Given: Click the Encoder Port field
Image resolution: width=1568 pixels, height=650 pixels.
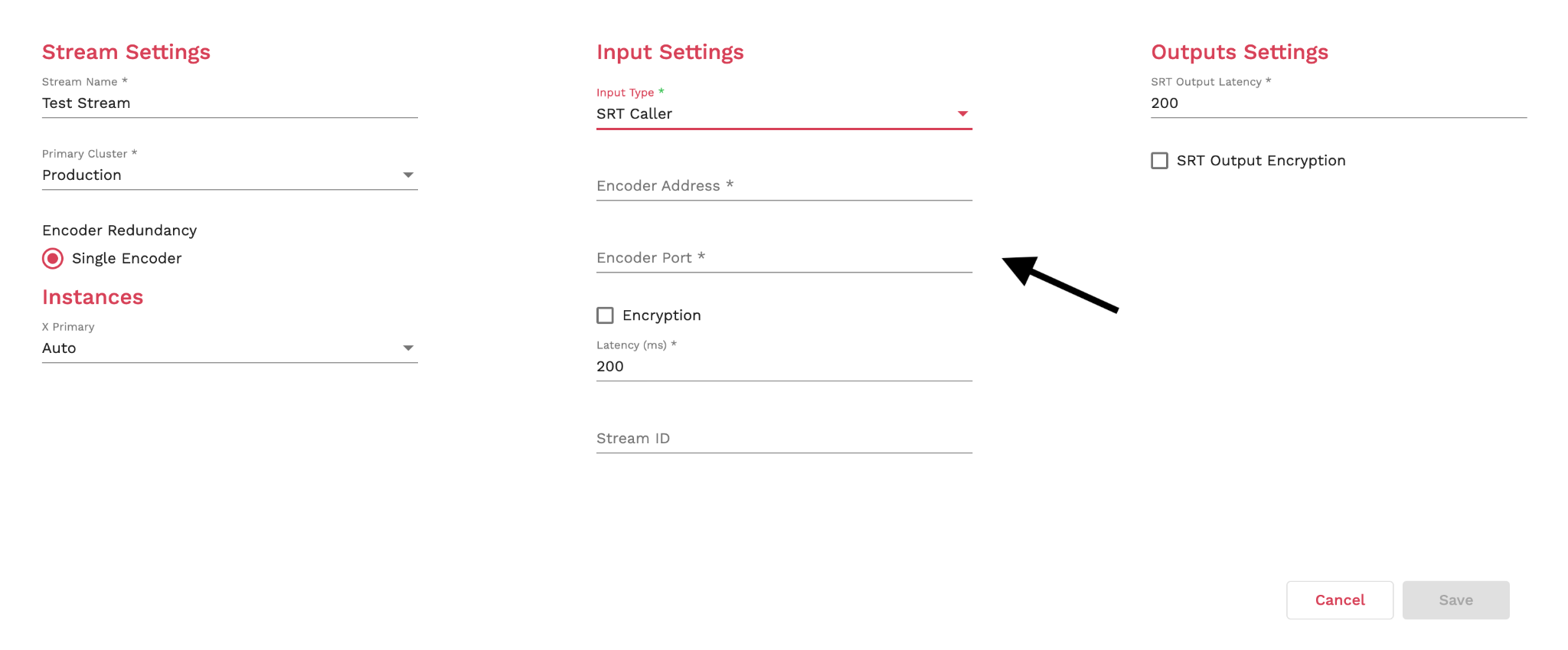Looking at the screenshot, I should [784, 258].
